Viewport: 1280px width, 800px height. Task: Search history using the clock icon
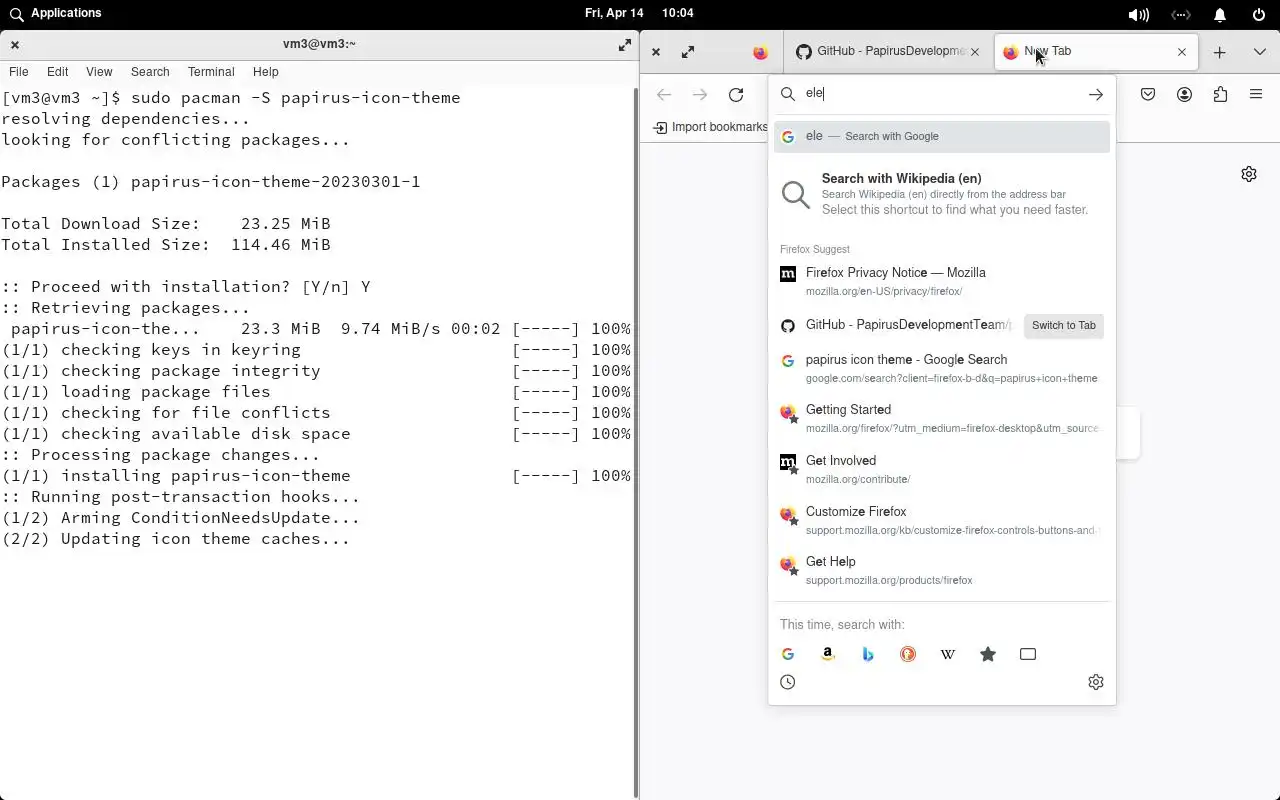pos(788,682)
